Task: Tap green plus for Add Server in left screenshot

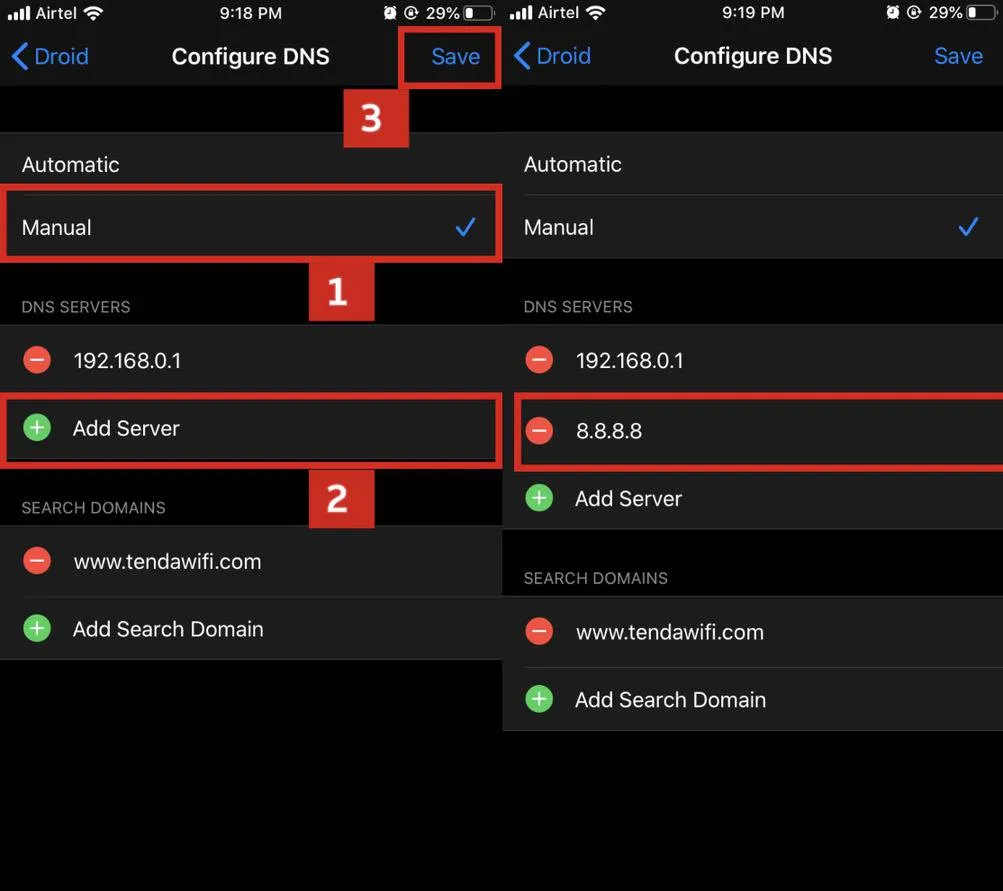Action: tap(37, 428)
